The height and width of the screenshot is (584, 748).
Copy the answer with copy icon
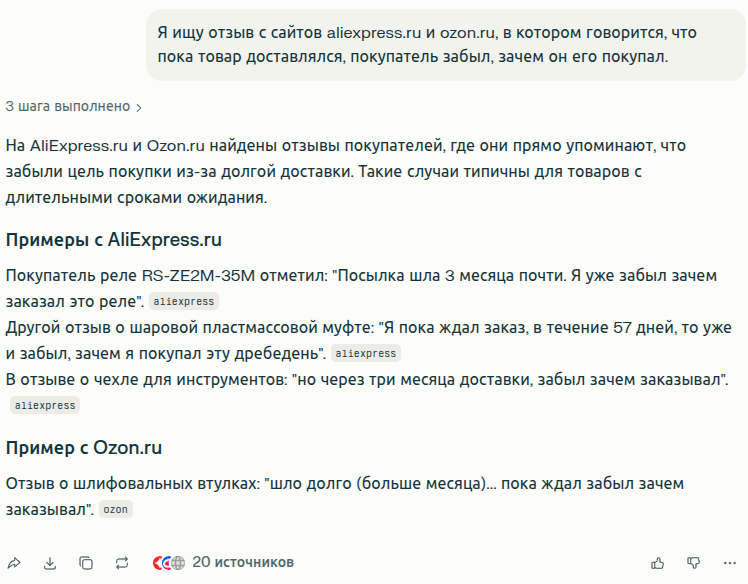click(86, 563)
